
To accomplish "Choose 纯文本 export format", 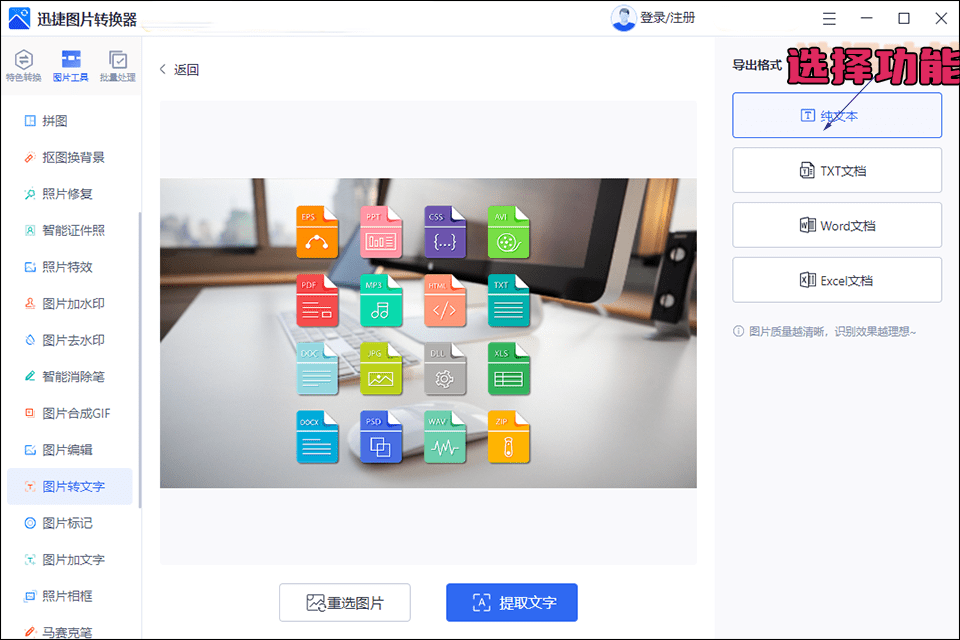I will tap(837, 115).
